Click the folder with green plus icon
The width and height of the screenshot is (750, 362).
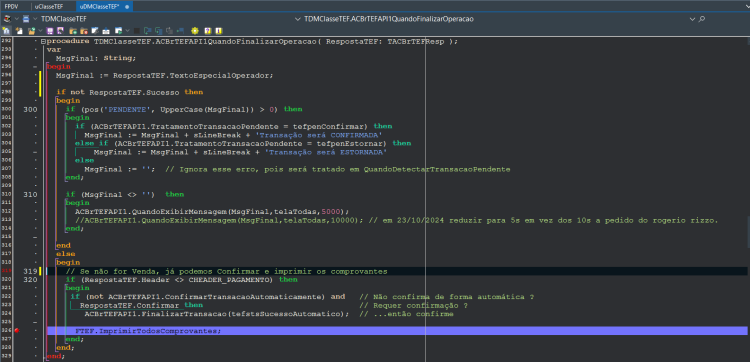(73, 31)
